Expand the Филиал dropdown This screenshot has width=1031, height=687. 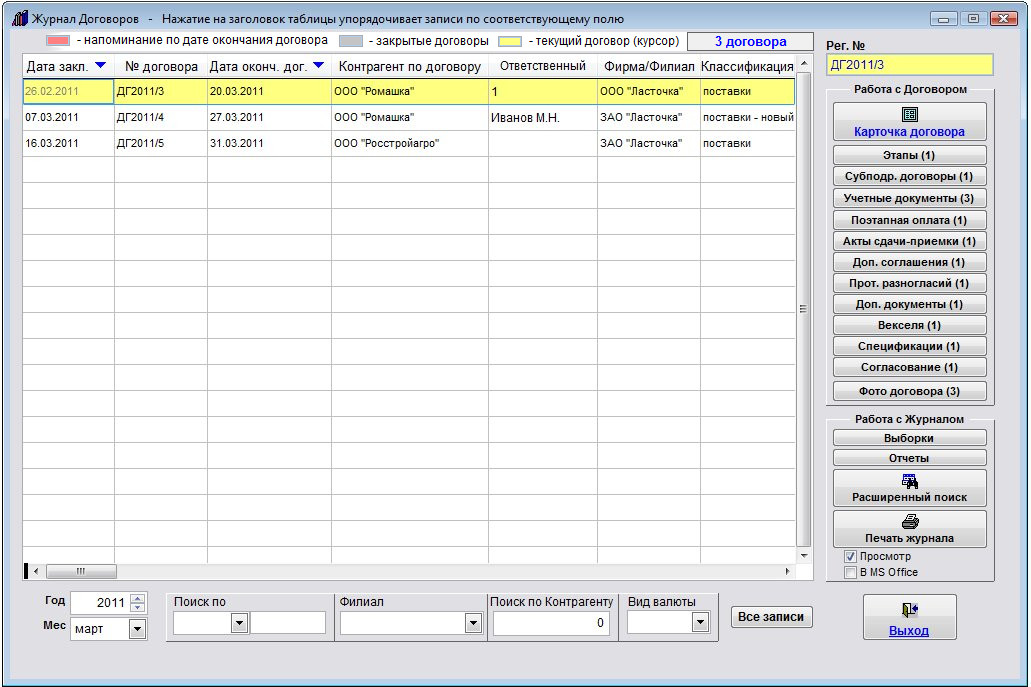click(x=473, y=623)
